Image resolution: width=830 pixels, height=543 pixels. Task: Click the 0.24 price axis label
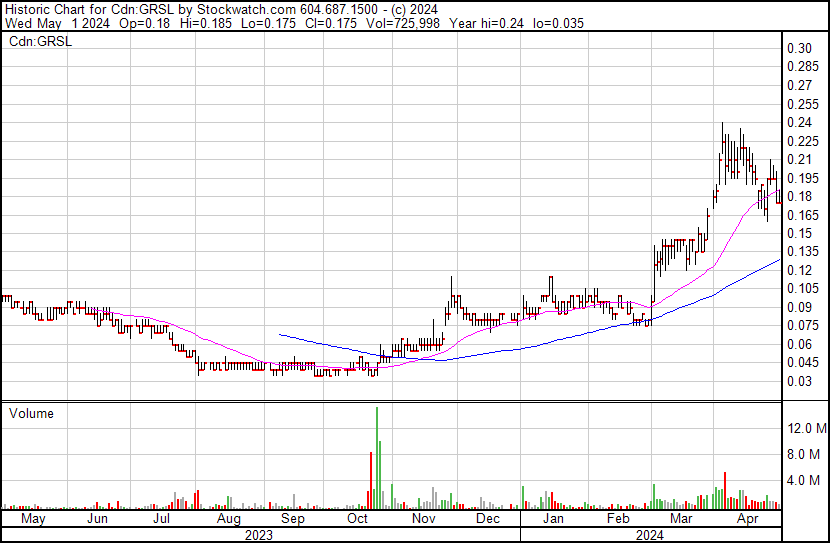click(x=798, y=123)
